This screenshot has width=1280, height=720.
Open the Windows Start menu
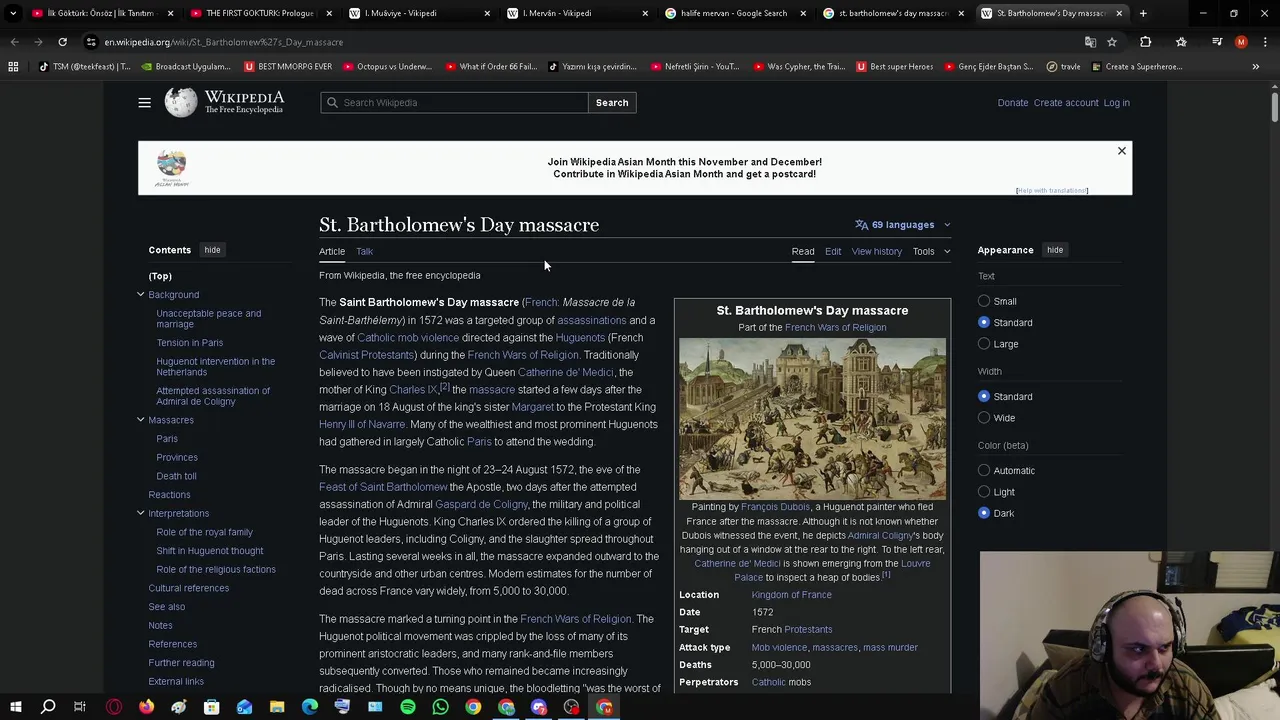pyautogui.click(x=15, y=707)
